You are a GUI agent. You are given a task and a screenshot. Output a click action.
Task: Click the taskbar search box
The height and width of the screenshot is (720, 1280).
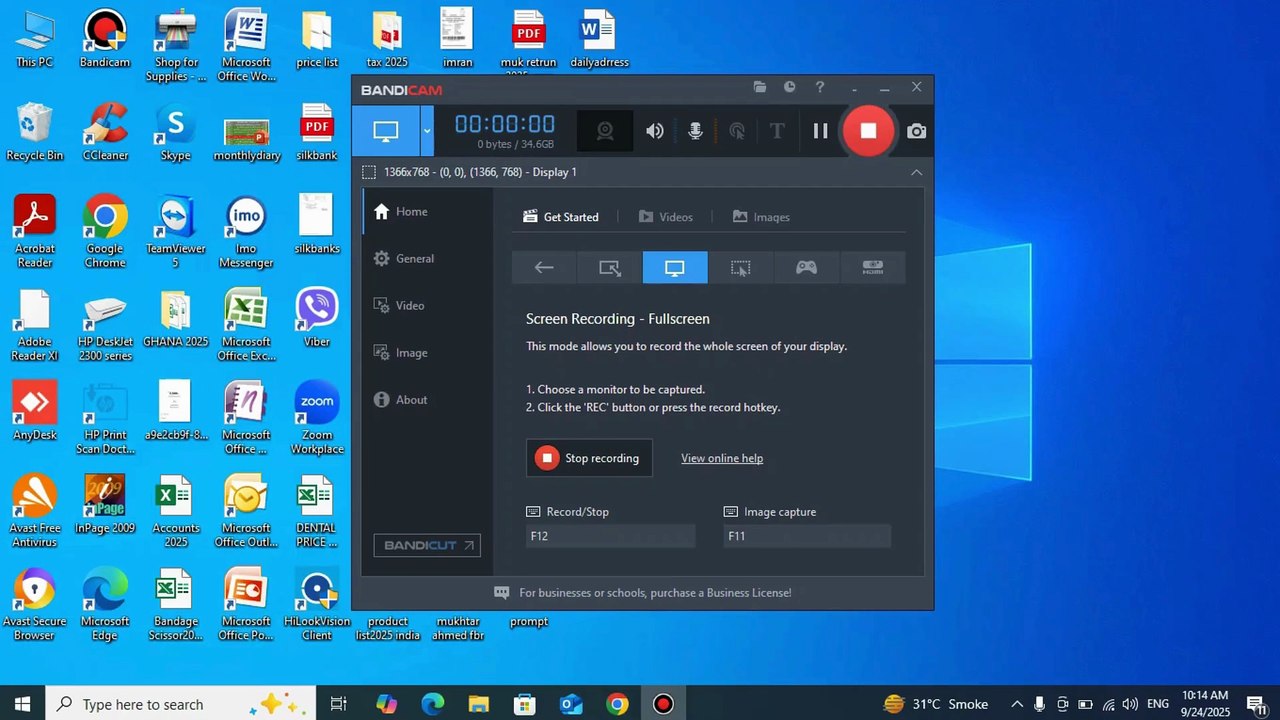(x=181, y=704)
